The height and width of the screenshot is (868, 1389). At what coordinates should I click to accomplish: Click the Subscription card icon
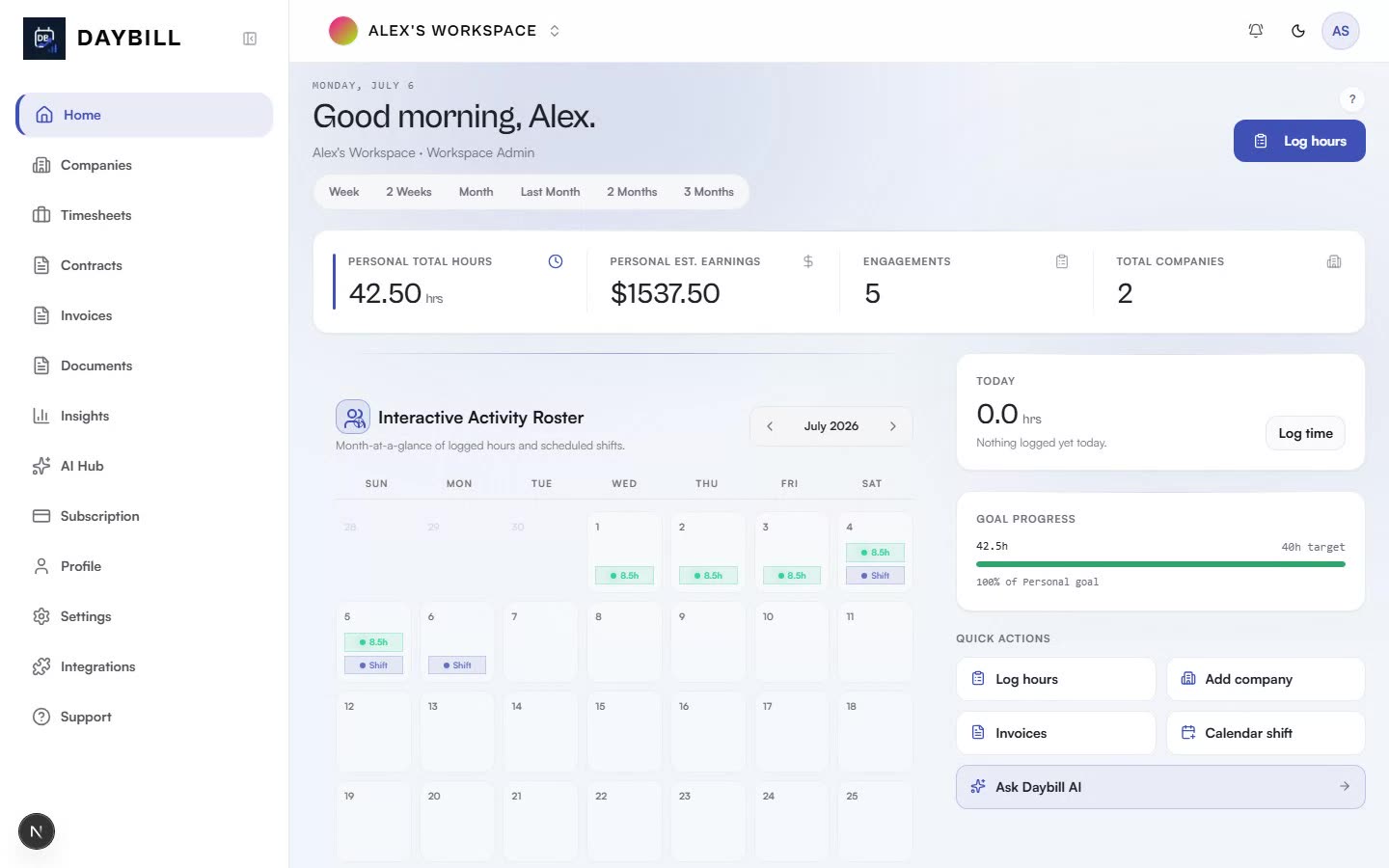(x=41, y=516)
